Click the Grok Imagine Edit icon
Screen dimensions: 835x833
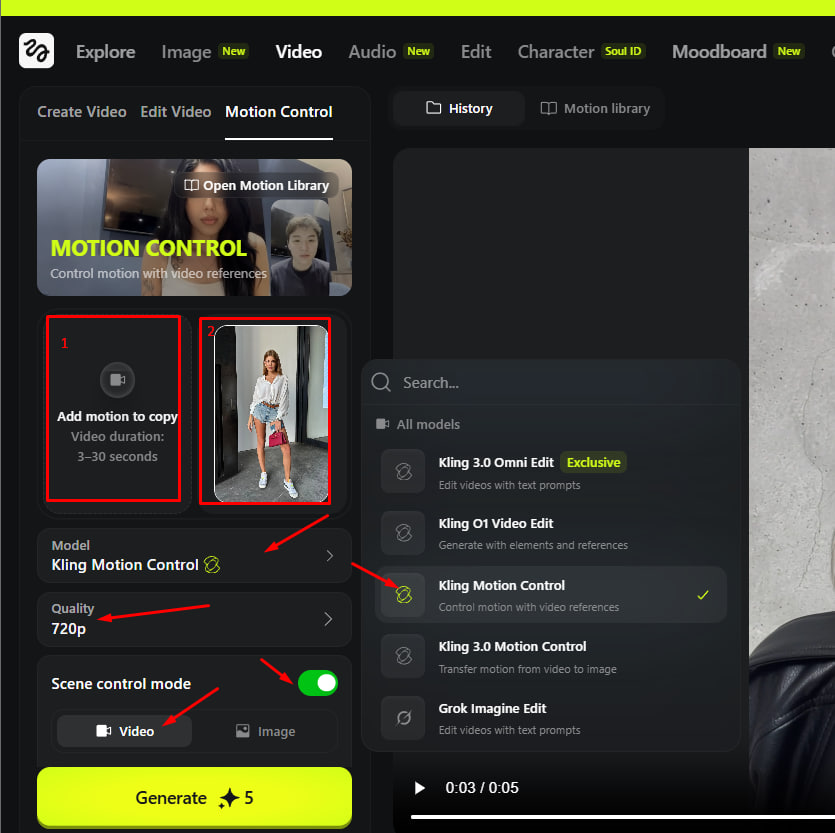coord(403,718)
